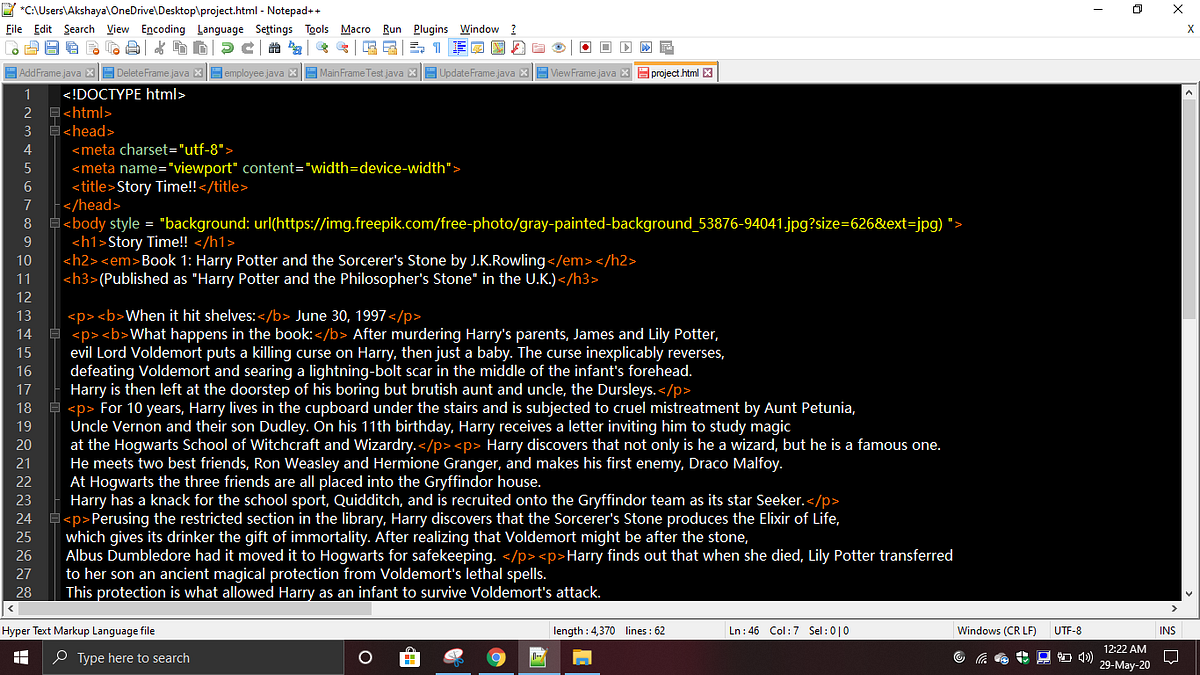Click the Close All toolbar icon
The image size is (1200, 675).
112,47
